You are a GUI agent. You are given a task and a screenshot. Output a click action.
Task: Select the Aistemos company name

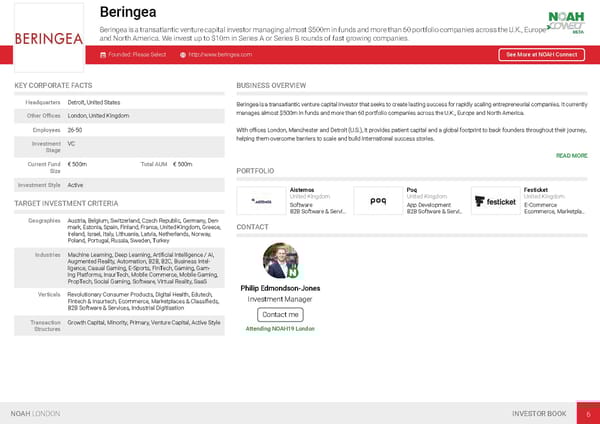[x=301, y=189]
